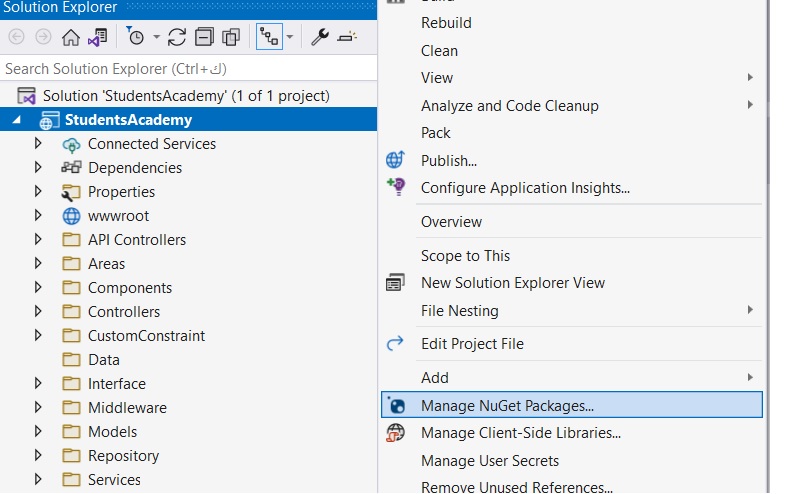Click Preview Selected Items icon
The image size is (795, 494).
coord(347,37)
